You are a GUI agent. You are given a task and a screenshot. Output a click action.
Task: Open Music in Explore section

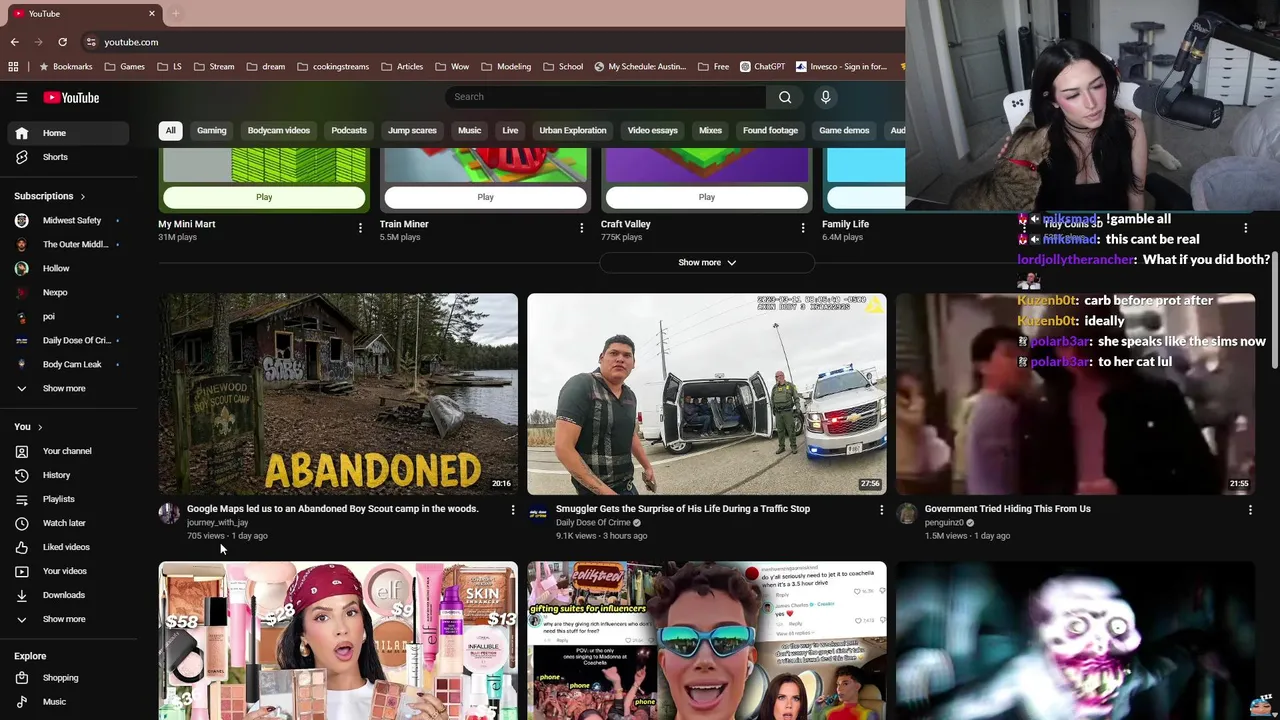tap(68, 702)
